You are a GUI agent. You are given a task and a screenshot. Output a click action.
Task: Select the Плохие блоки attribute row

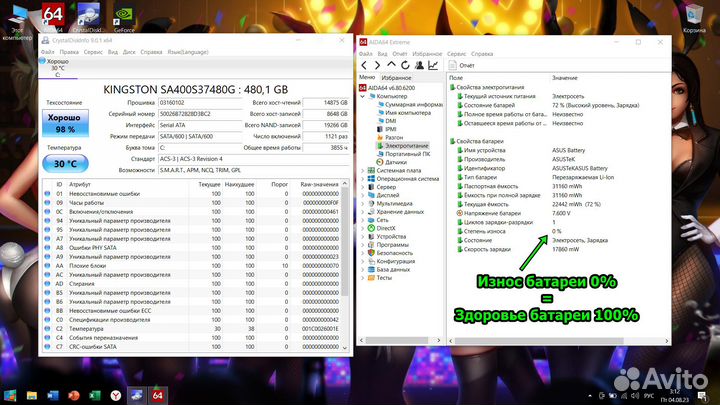click(x=192, y=265)
